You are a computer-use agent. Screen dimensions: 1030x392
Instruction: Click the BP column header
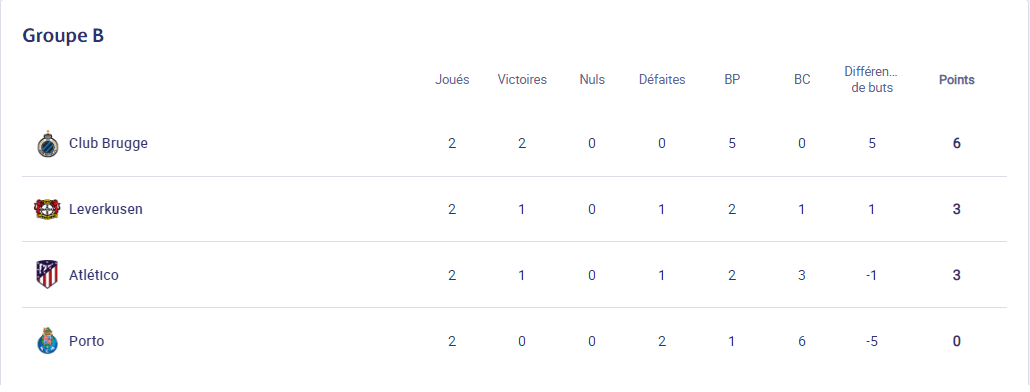(x=732, y=79)
